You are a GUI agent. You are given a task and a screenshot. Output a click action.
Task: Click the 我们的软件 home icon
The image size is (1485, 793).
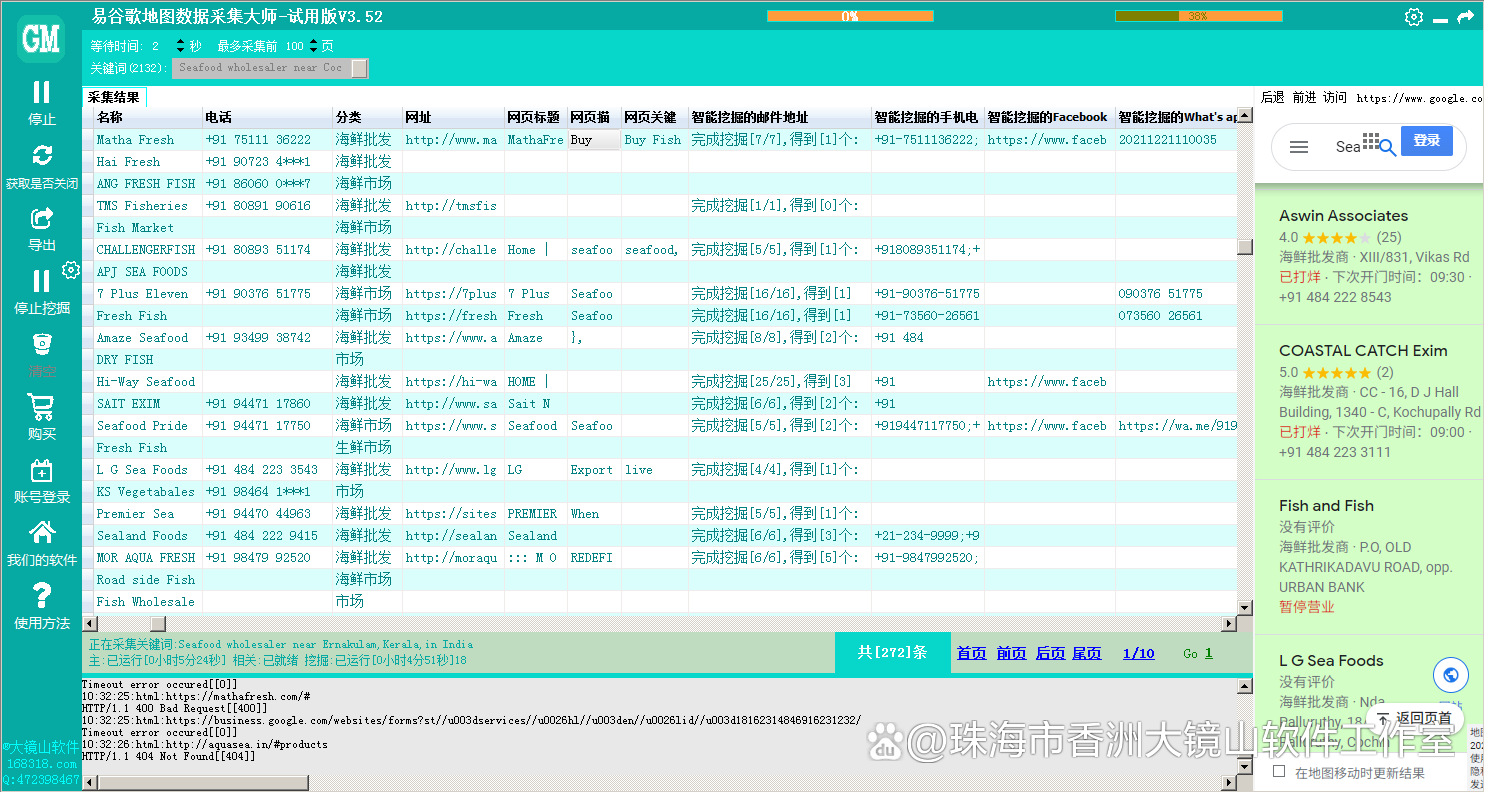pyautogui.click(x=42, y=533)
